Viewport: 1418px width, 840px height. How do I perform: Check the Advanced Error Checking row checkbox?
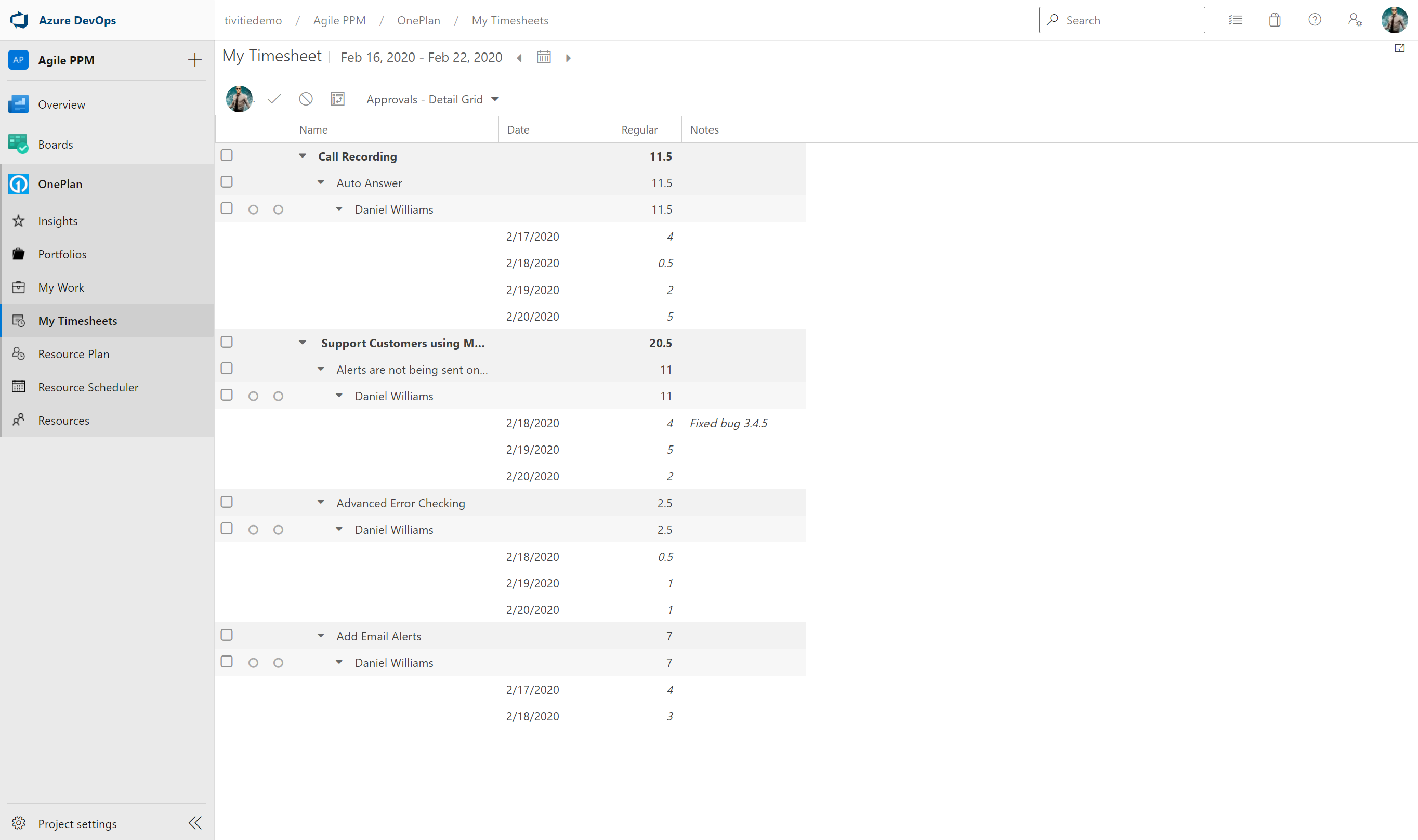point(227,502)
